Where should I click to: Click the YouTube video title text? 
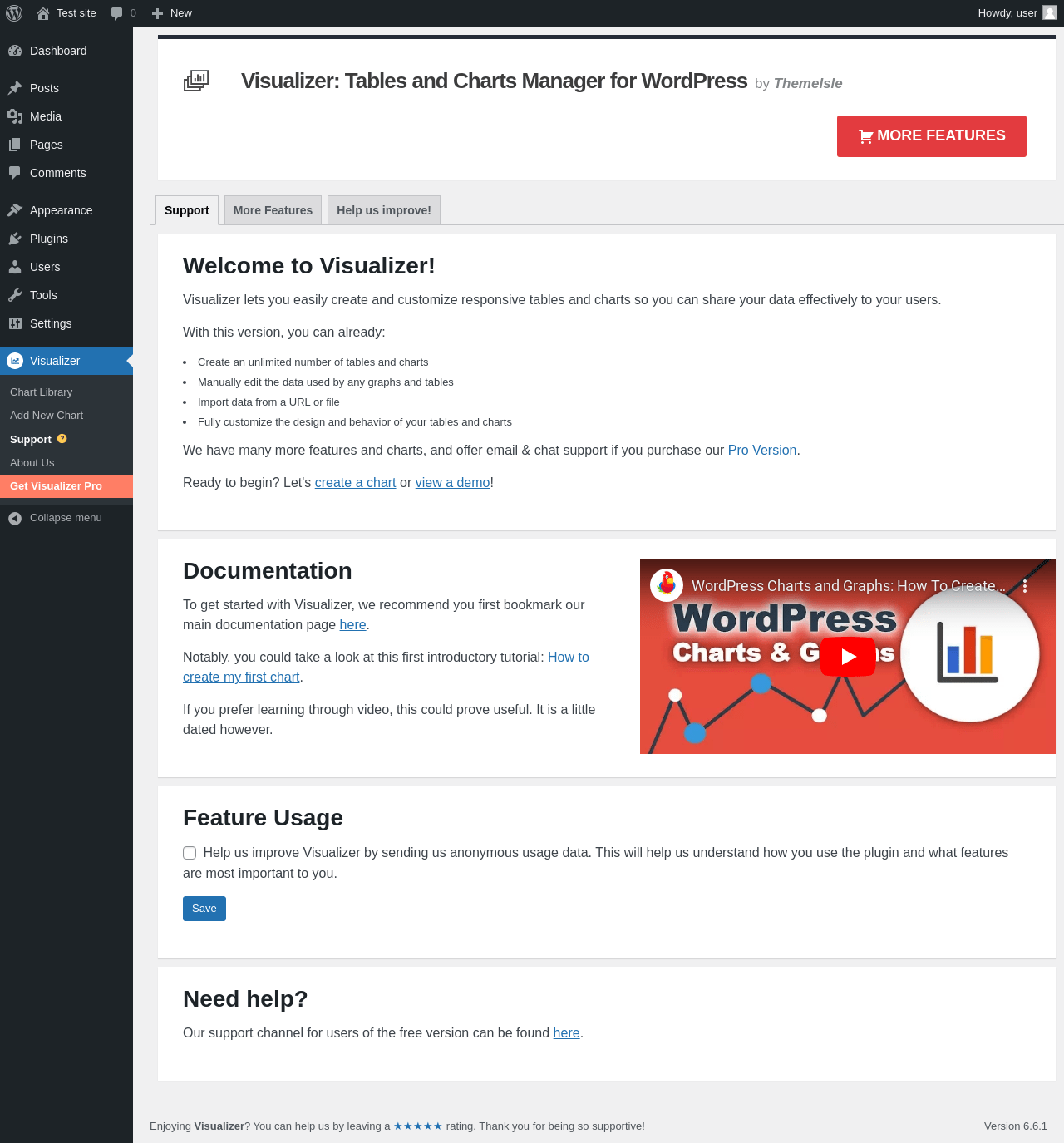point(849,586)
